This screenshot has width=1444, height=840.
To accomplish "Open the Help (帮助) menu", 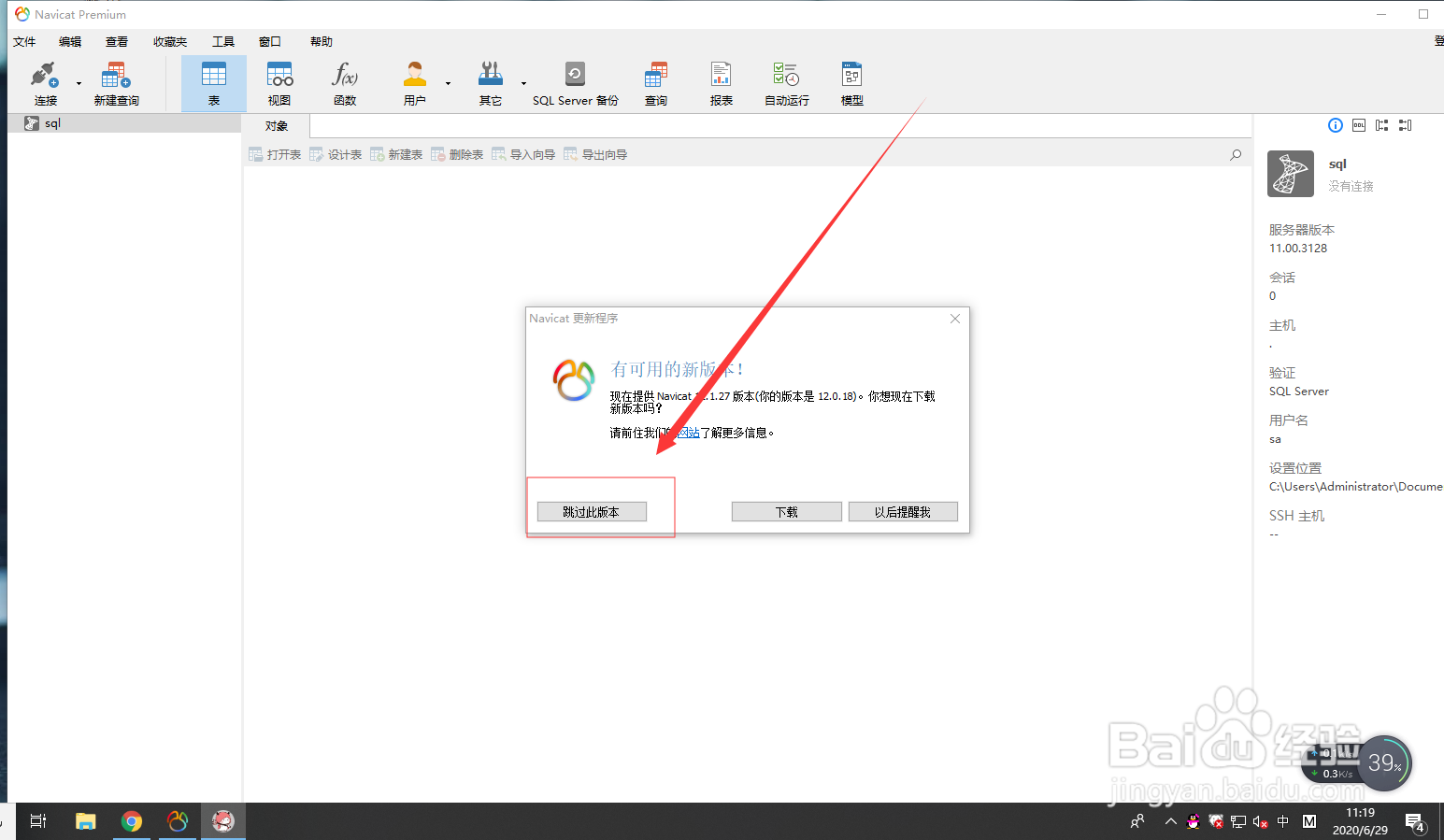I will pyautogui.click(x=322, y=41).
